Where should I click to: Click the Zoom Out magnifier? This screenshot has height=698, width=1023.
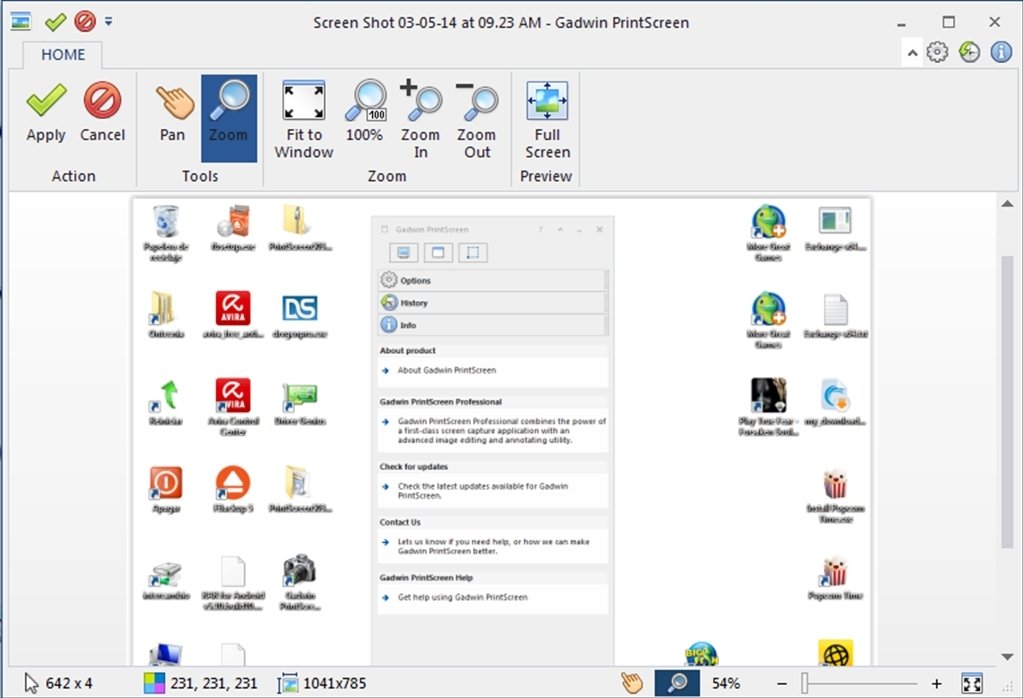pos(477,120)
